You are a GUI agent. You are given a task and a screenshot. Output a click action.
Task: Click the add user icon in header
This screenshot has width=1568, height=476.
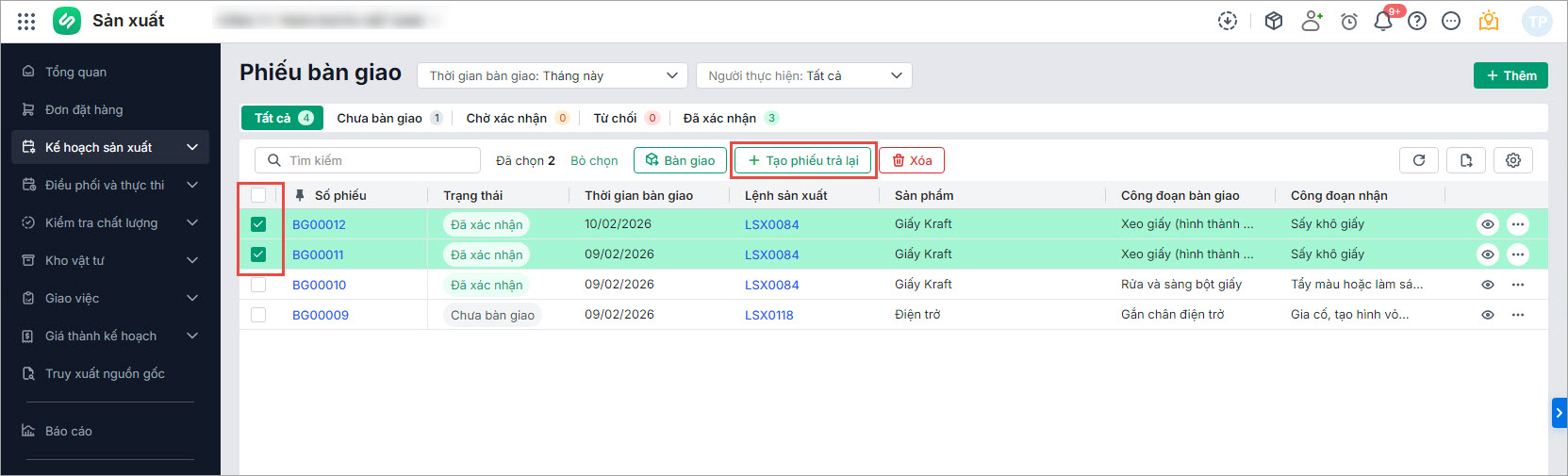point(1312,21)
